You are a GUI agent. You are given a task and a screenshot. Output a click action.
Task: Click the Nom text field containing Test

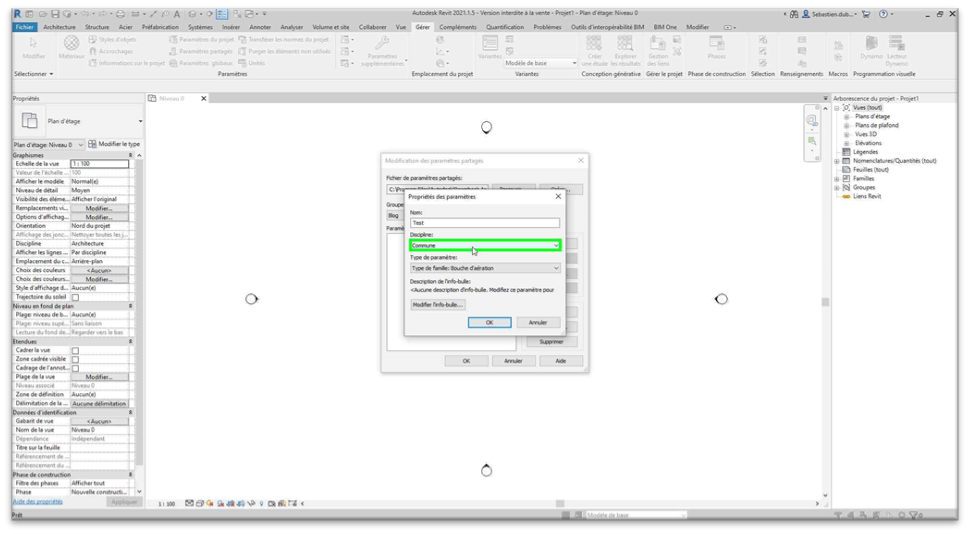(x=485, y=223)
